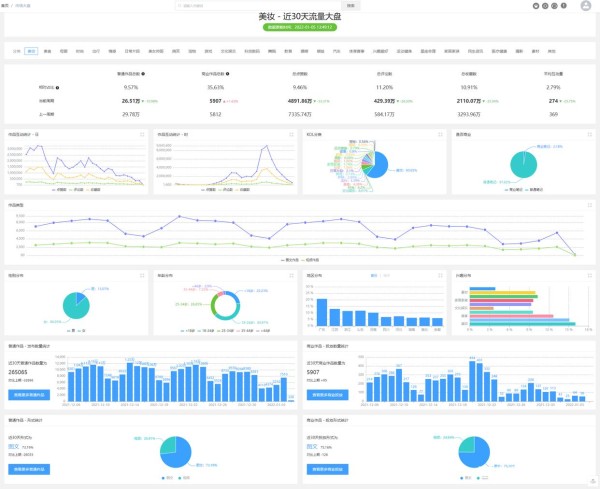Click the info icon beside the first stats column header
The height and width of the screenshot is (489, 600).
pos(143,74)
